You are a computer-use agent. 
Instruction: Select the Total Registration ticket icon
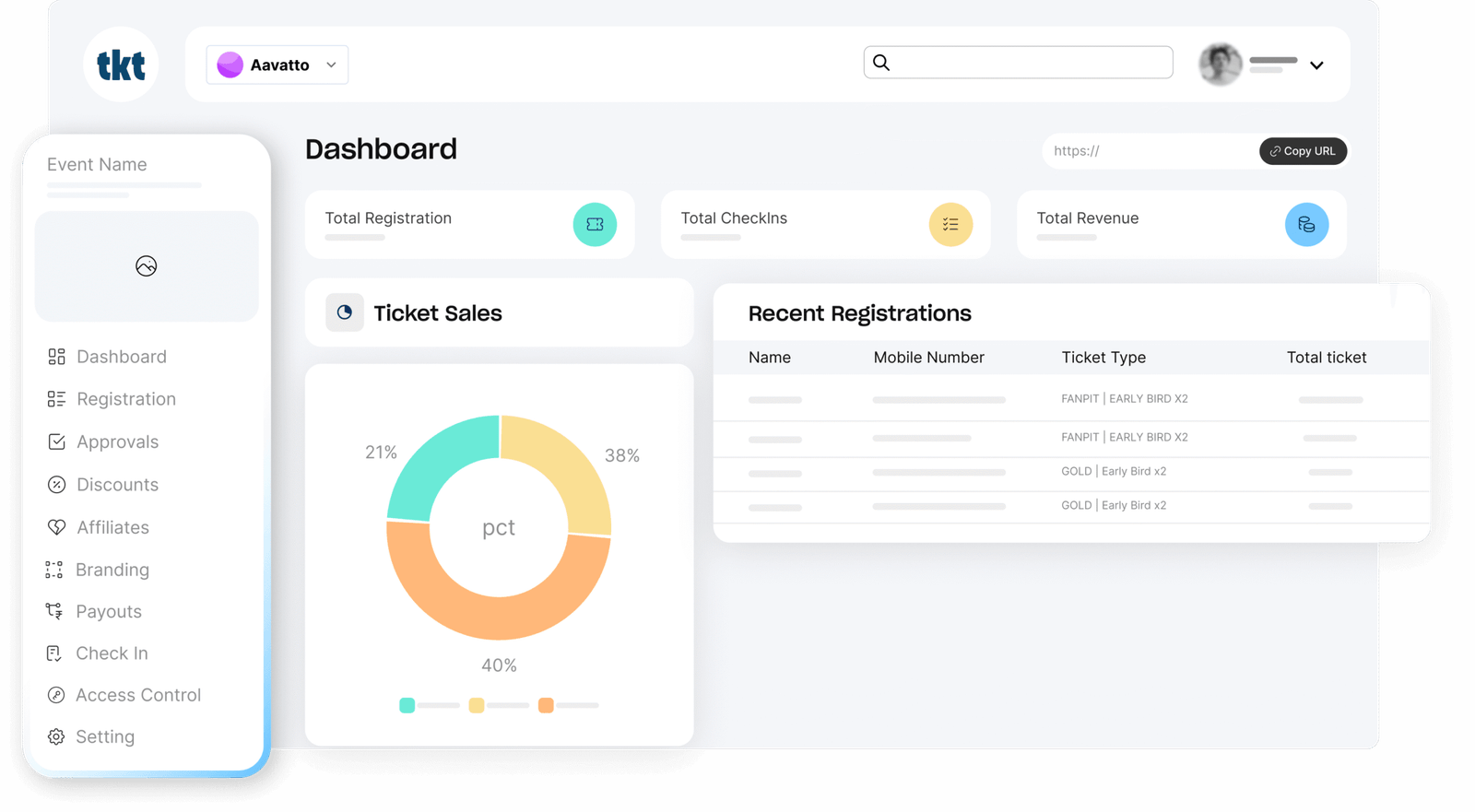click(x=595, y=224)
